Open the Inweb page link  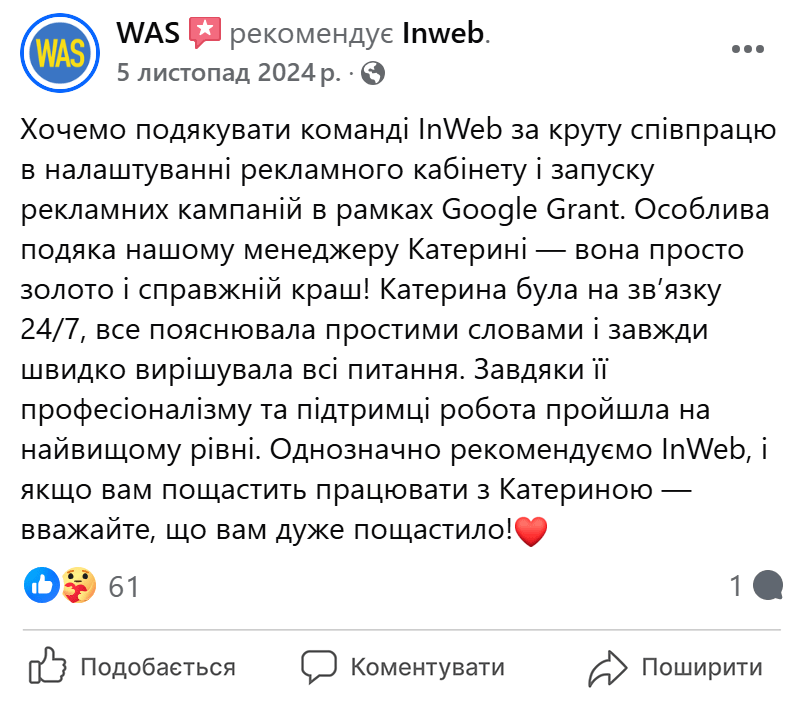[x=443, y=32]
